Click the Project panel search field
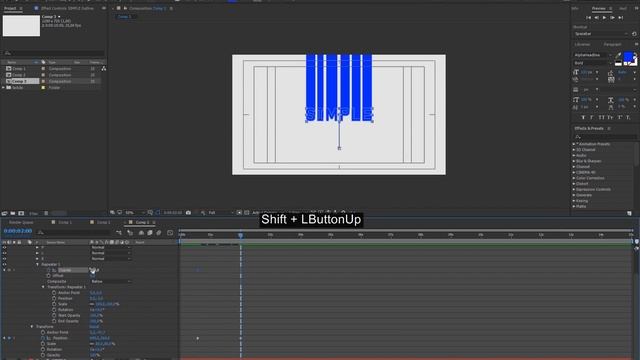 click(53, 53)
